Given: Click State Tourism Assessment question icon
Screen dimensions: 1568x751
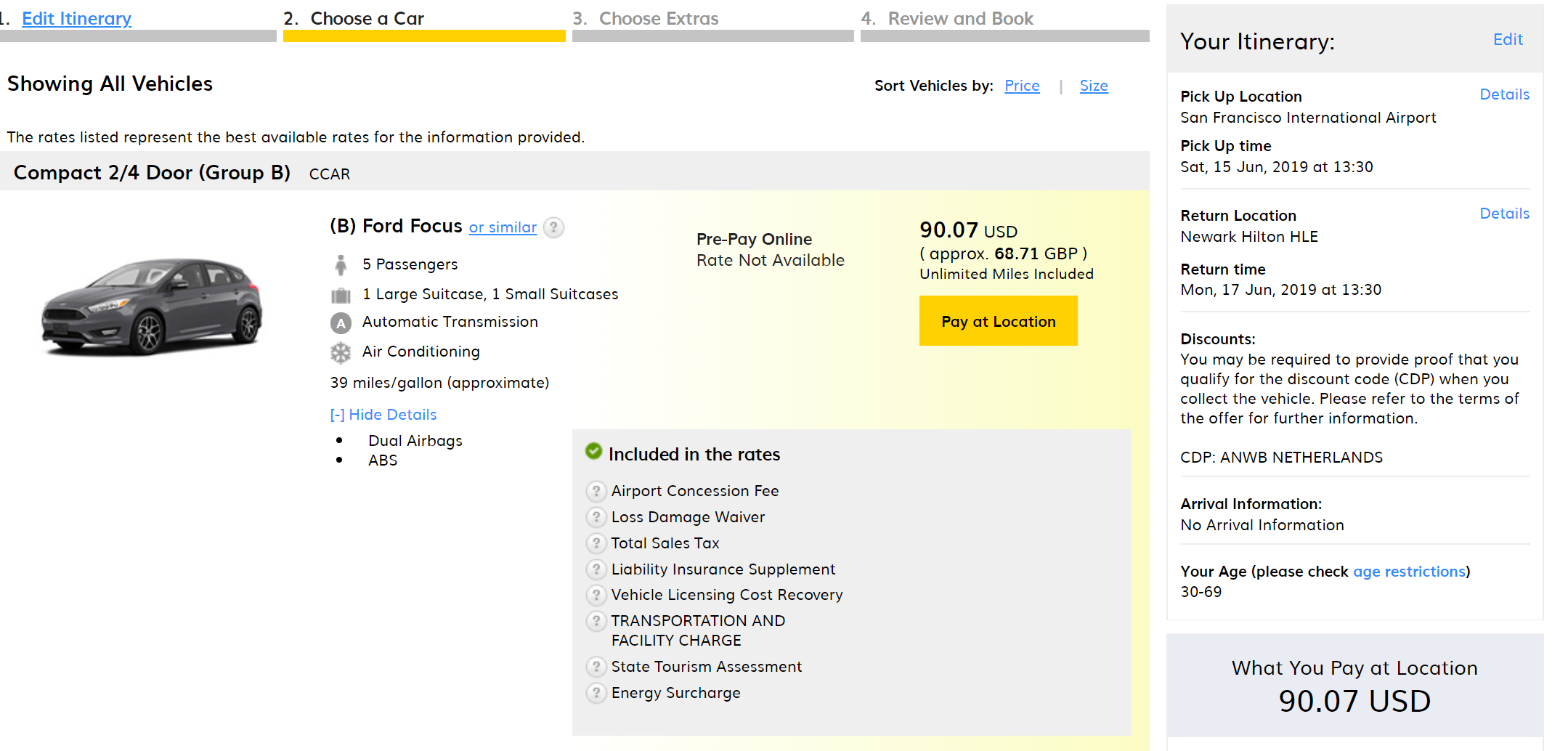Looking at the screenshot, I should 596,667.
